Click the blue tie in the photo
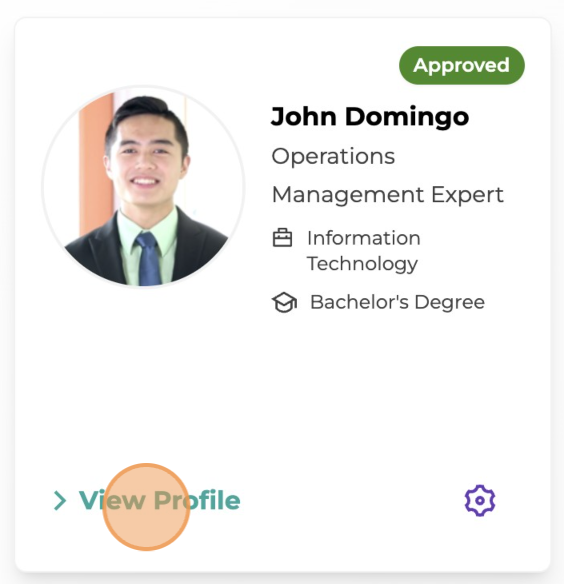The width and height of the screenshot is (564, 584). coord(149,259)
